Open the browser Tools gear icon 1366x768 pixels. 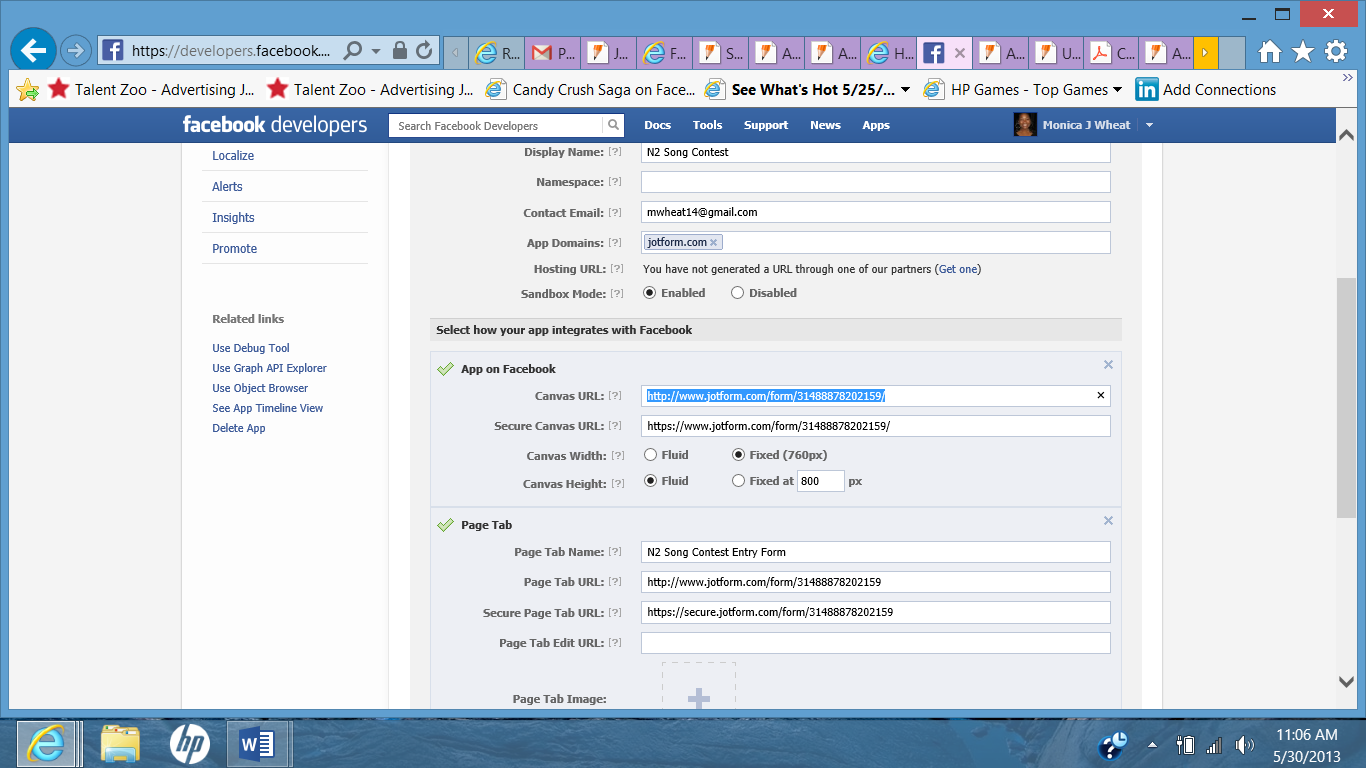tap(1335, 51)
